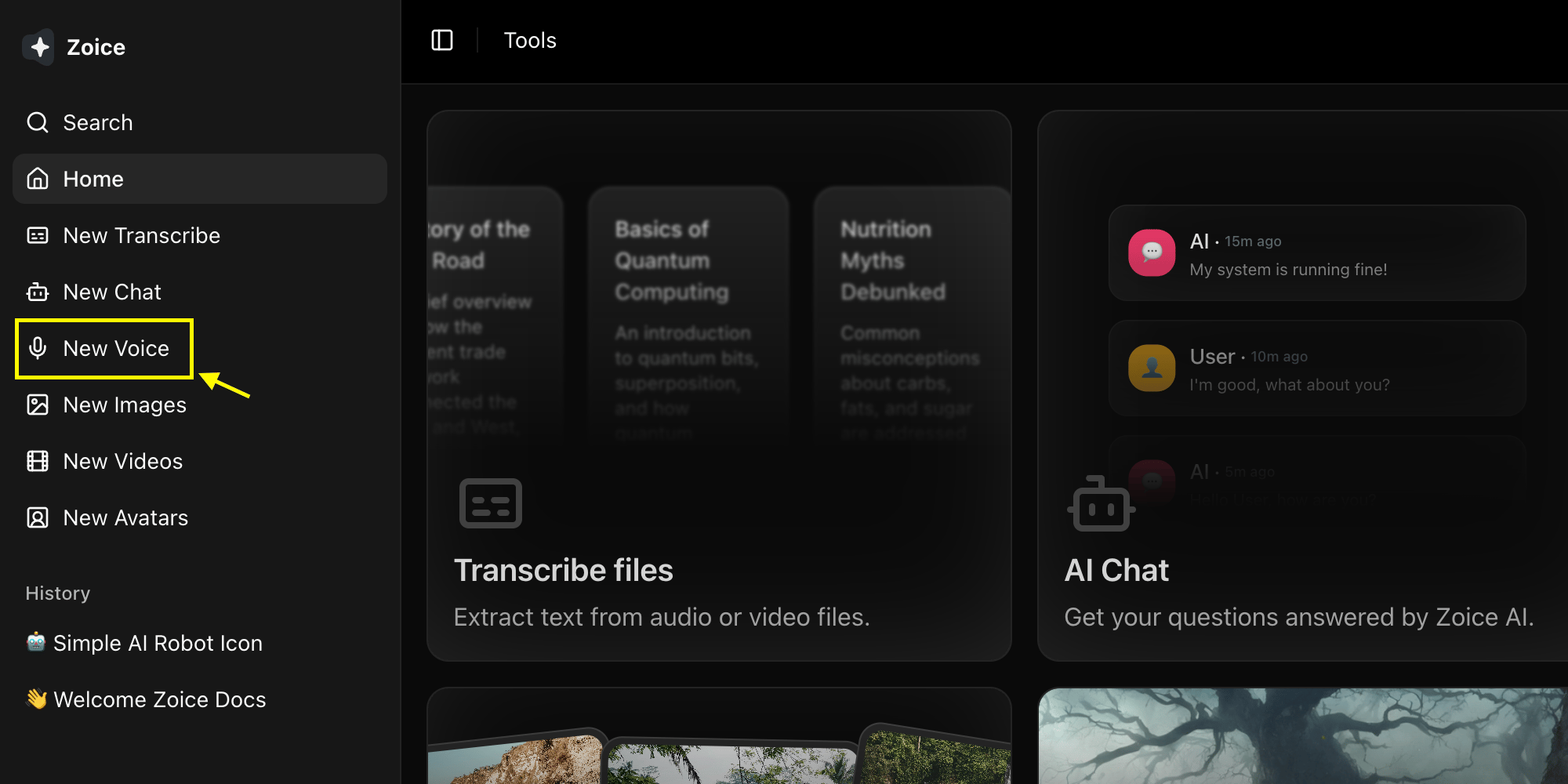Open the stacked landscape photos card
Screen dimensions: 1568x784
pyautogui.click(x=719, y=736)
